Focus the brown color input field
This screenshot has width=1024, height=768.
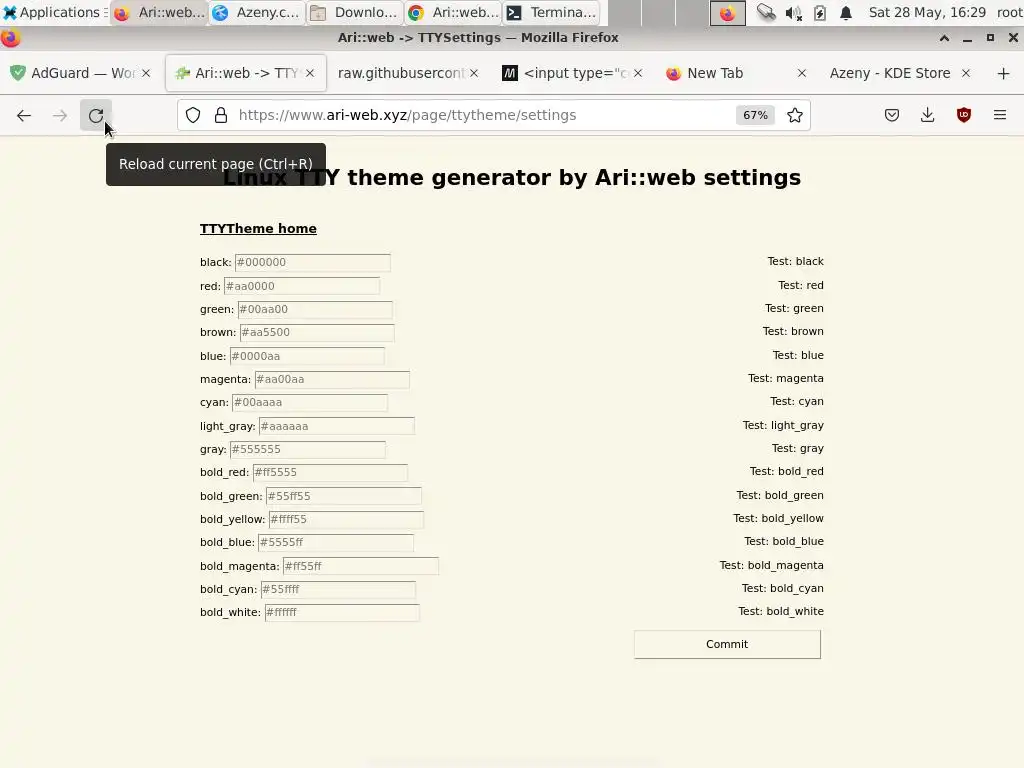(x=317, y=332)
